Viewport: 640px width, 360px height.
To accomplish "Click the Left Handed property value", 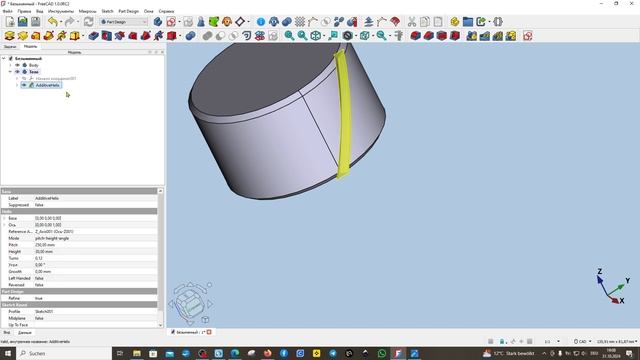I will [96, 278].
